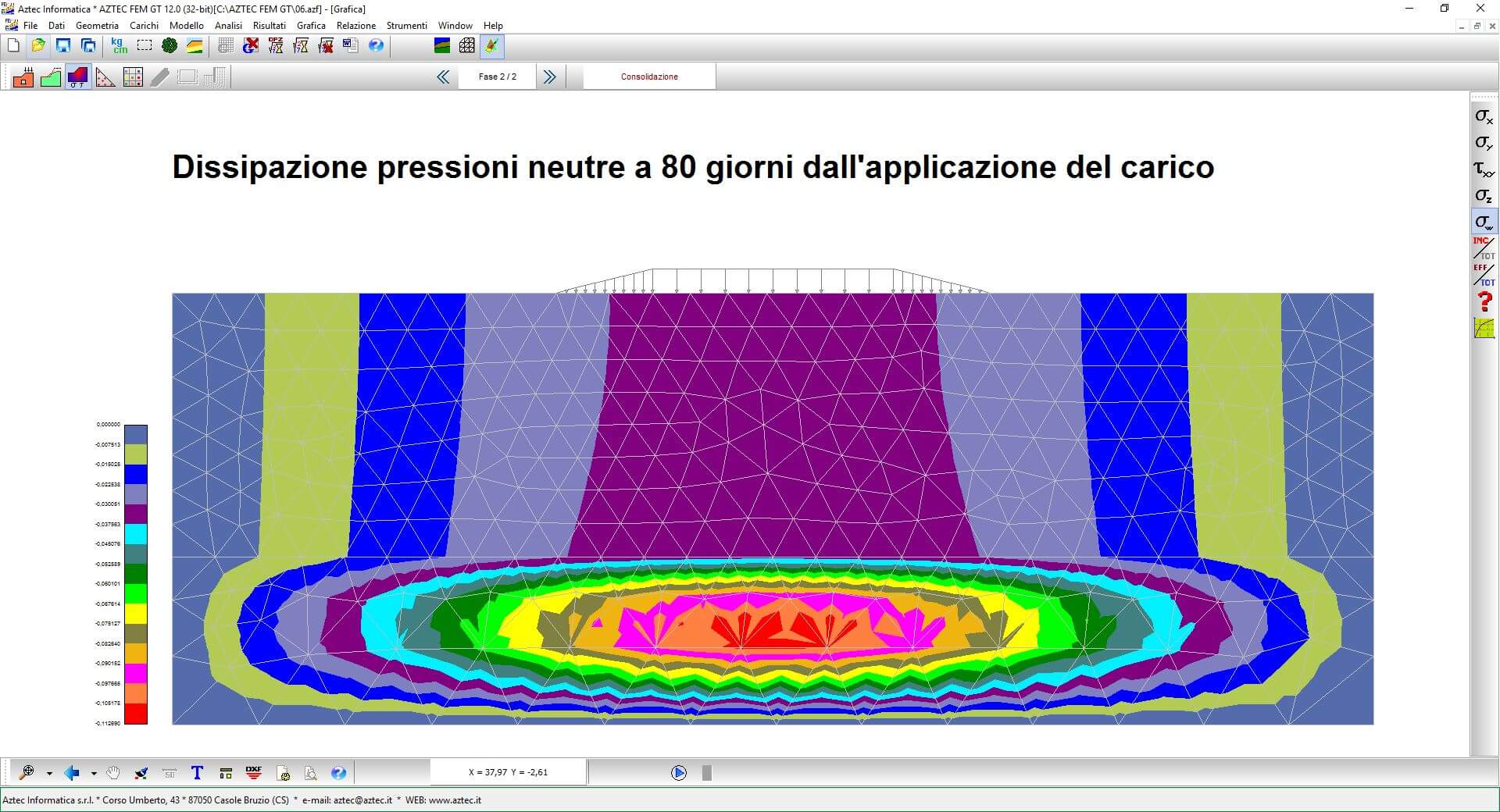Toggle the σw pore pressure view

[x=1483, y=223]
